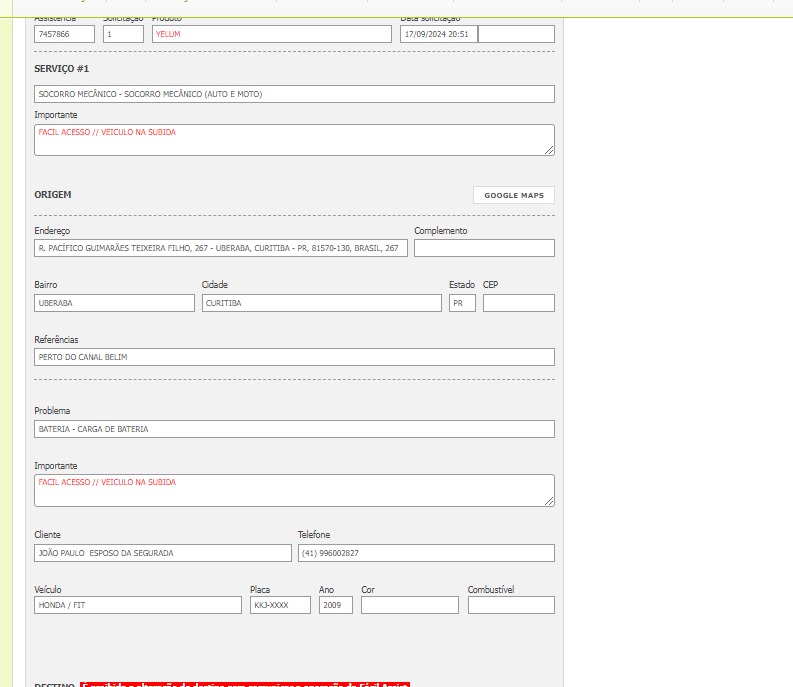This screenshot has height=687, width=793.
Task: Click the Telefone number field
Action: [x=426, y=553]
